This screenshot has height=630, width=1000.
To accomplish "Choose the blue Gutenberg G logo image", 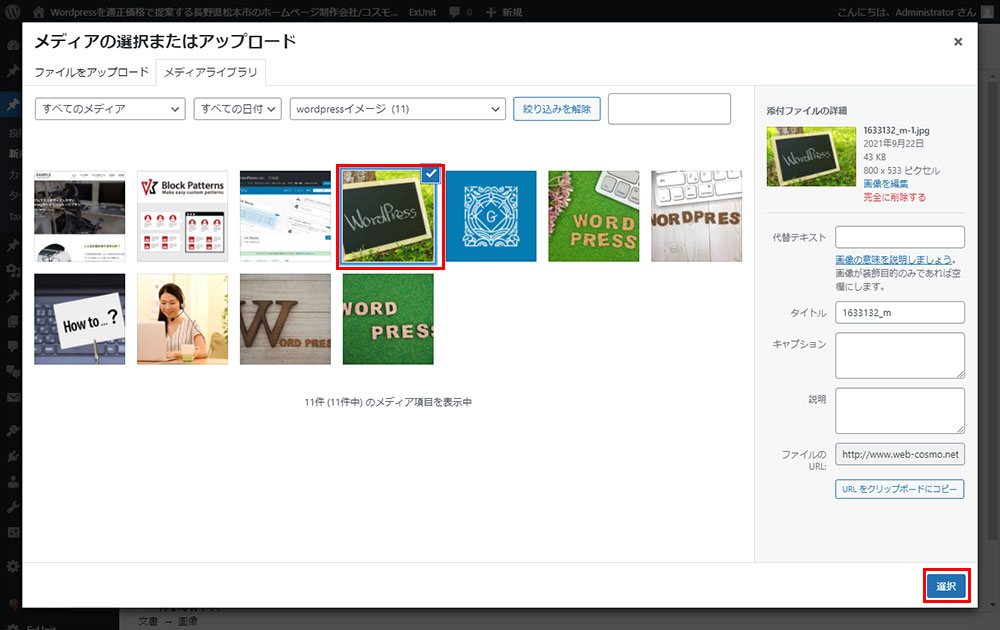I will point(491,216).
